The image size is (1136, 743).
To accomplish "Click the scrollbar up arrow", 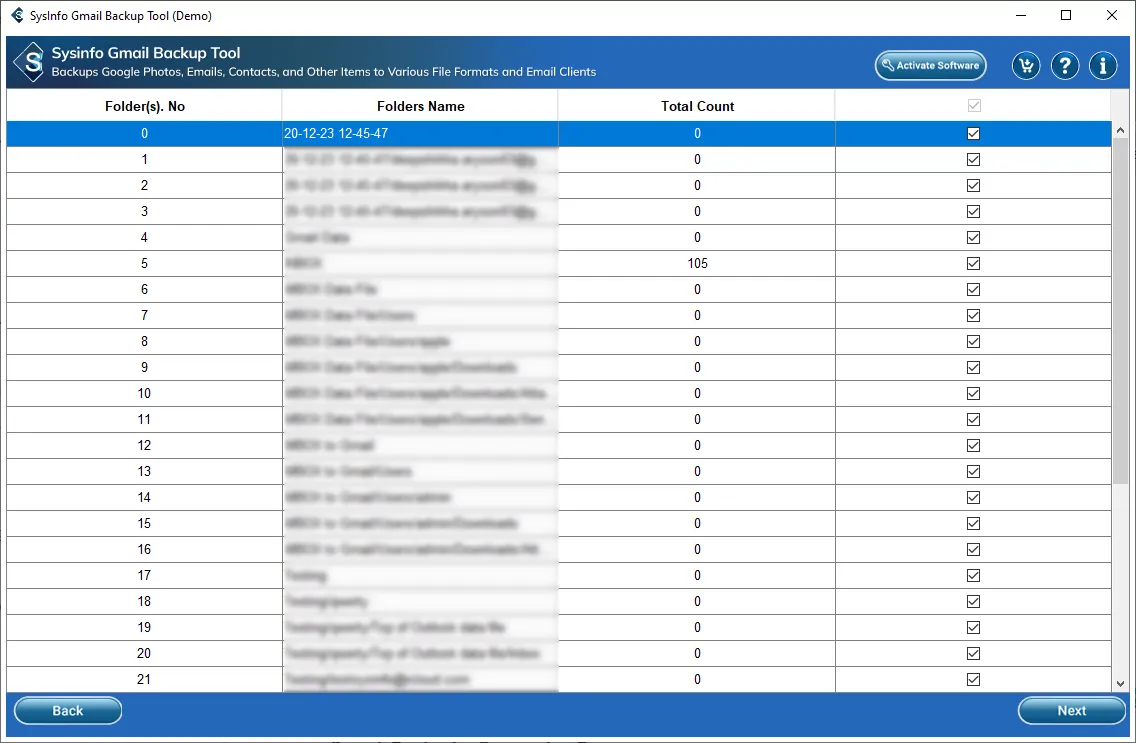I will tap(1120, 130).
